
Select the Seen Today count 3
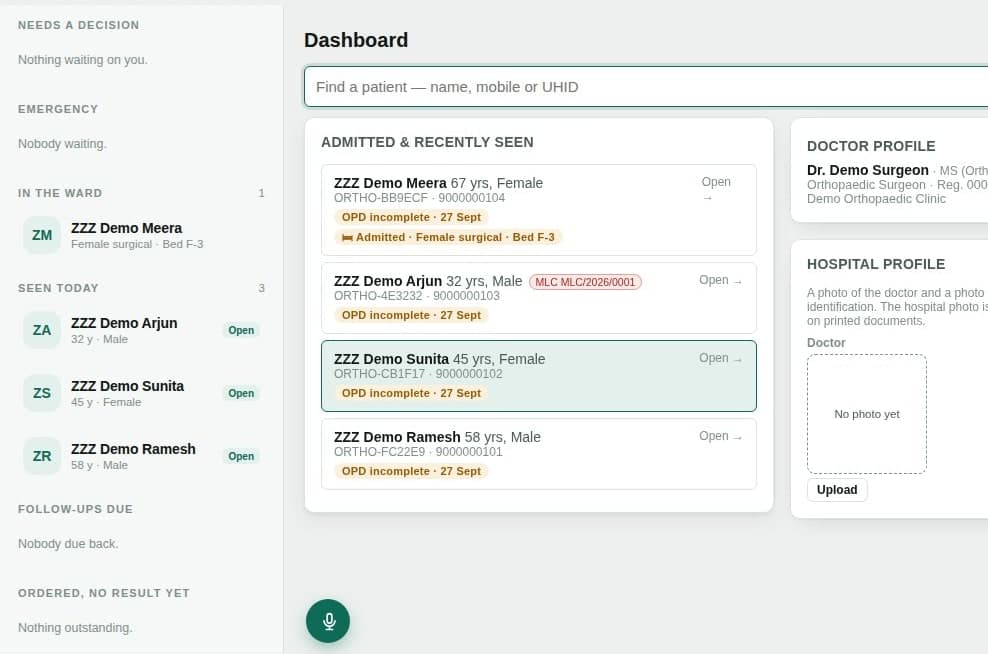click(261, 289)
